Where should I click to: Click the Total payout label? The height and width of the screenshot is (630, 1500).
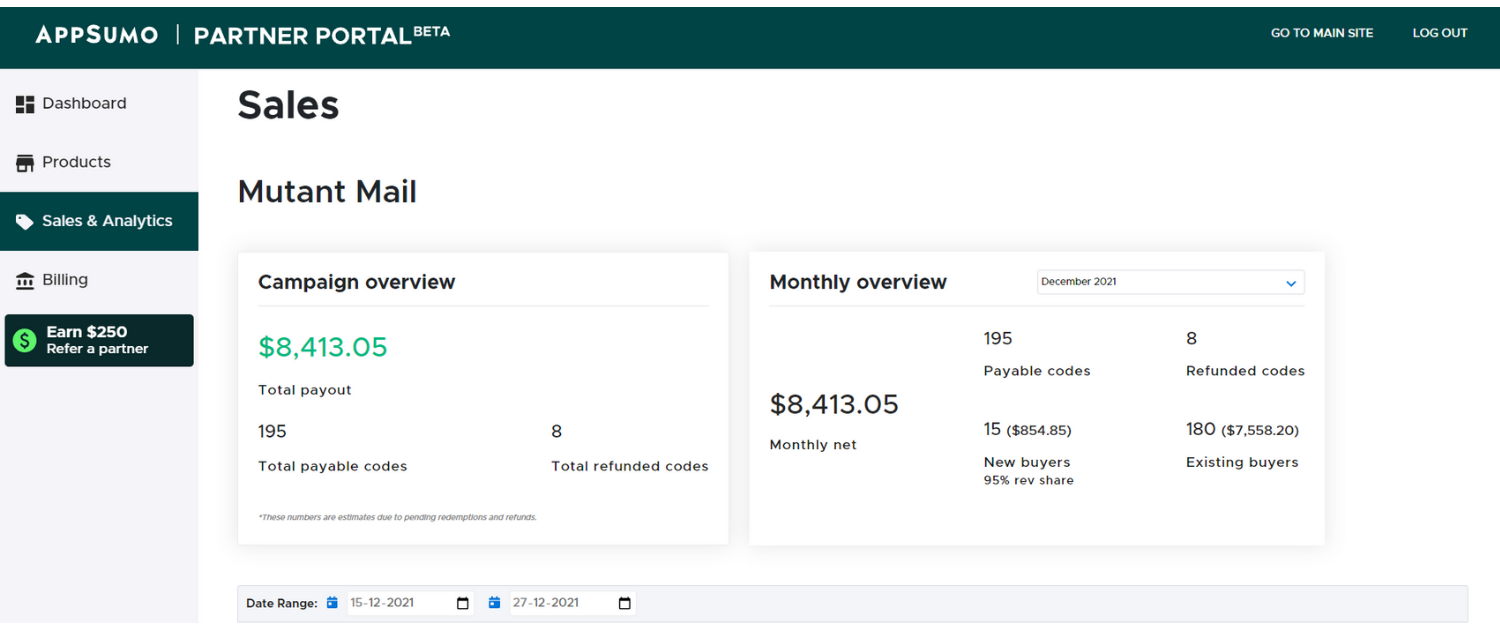pos(305,391)
